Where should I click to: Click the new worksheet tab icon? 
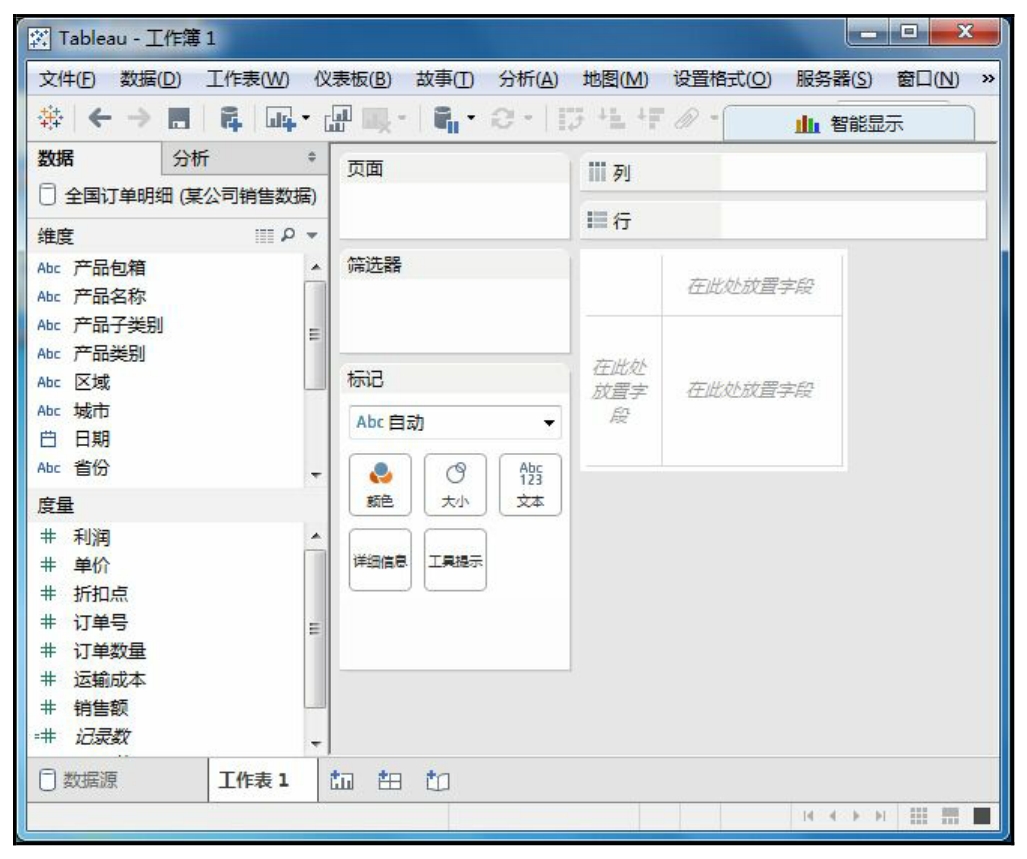click(337, 779)
